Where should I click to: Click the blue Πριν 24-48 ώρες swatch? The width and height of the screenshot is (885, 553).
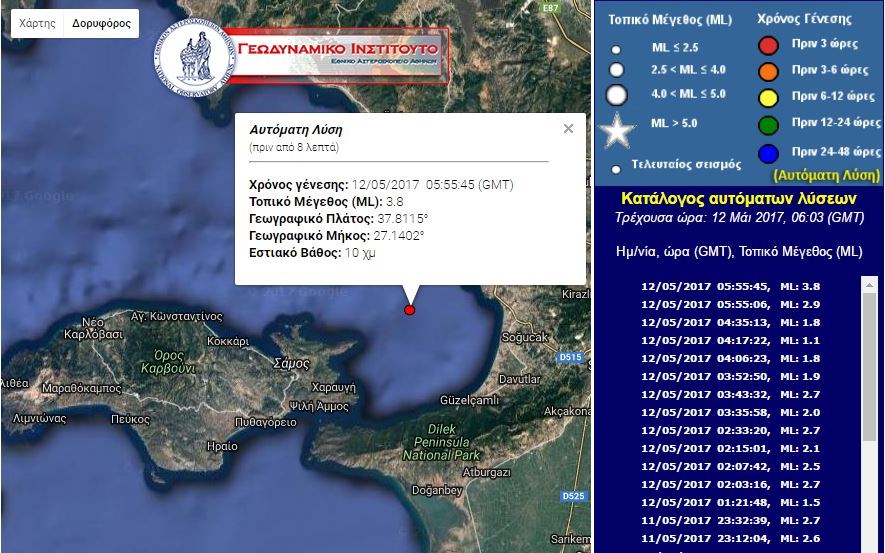pyautogui.click(x=768, y=153)
